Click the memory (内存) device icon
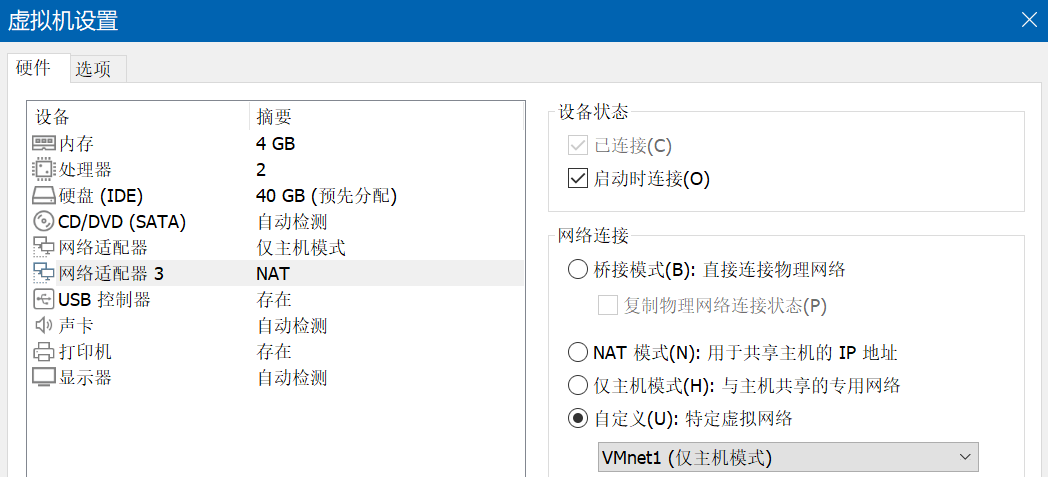 click(44, 144)
